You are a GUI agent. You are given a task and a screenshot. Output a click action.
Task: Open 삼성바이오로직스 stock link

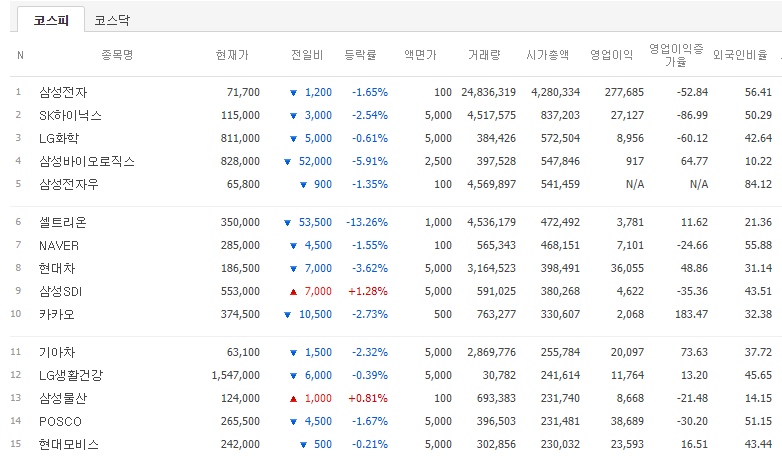tap(87, 161)
